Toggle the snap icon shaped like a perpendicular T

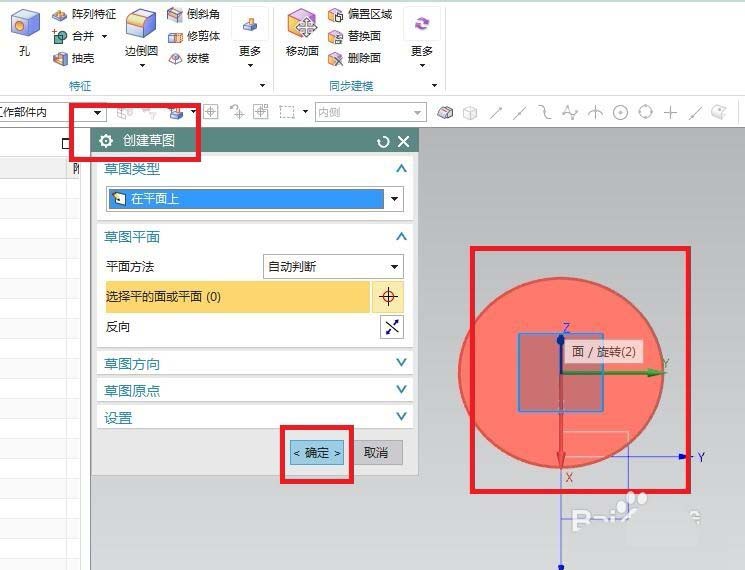(595, 113)
